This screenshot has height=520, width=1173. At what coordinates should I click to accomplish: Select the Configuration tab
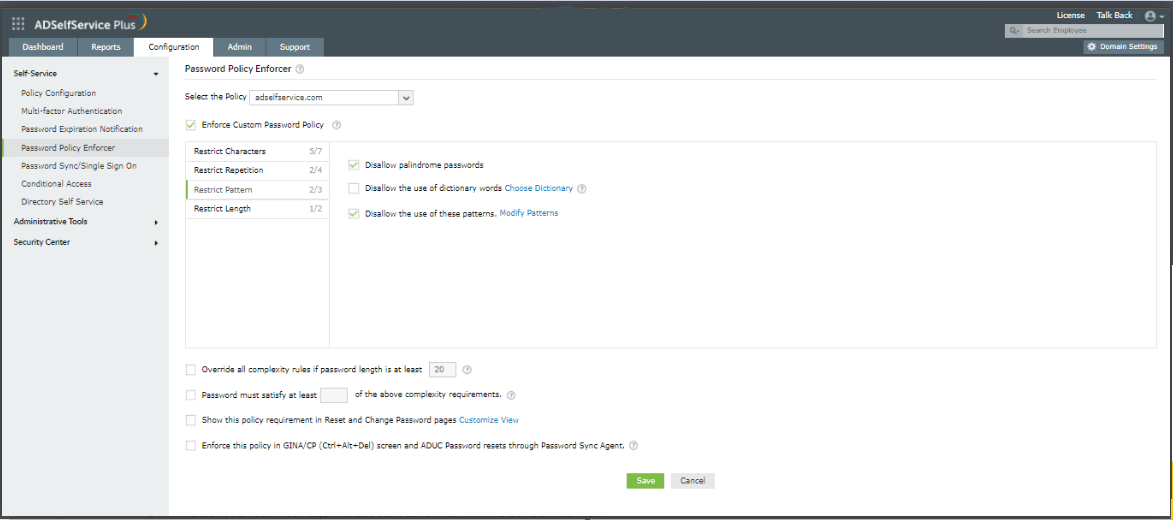pos(174,47)
